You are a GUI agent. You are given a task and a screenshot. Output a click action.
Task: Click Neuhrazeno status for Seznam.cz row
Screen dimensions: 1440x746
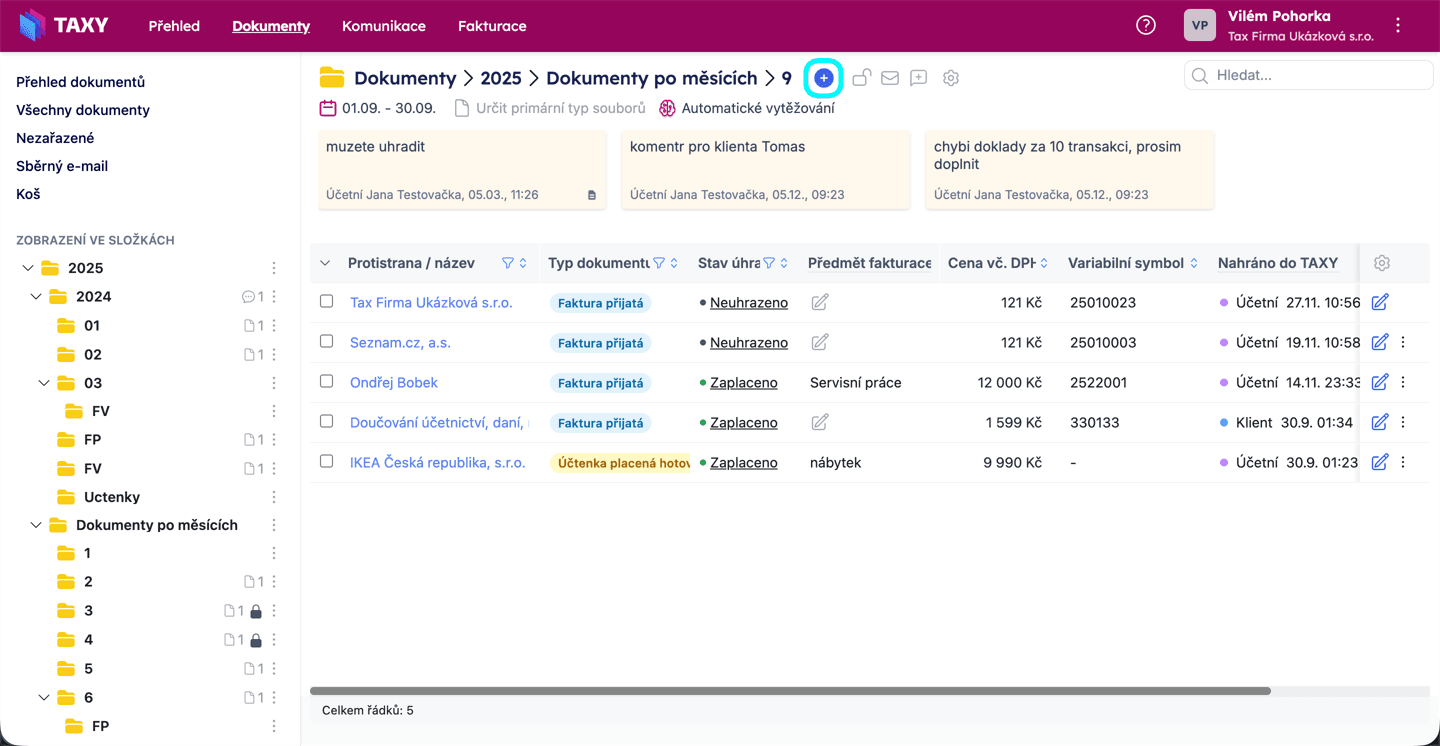tap(748, 342)
